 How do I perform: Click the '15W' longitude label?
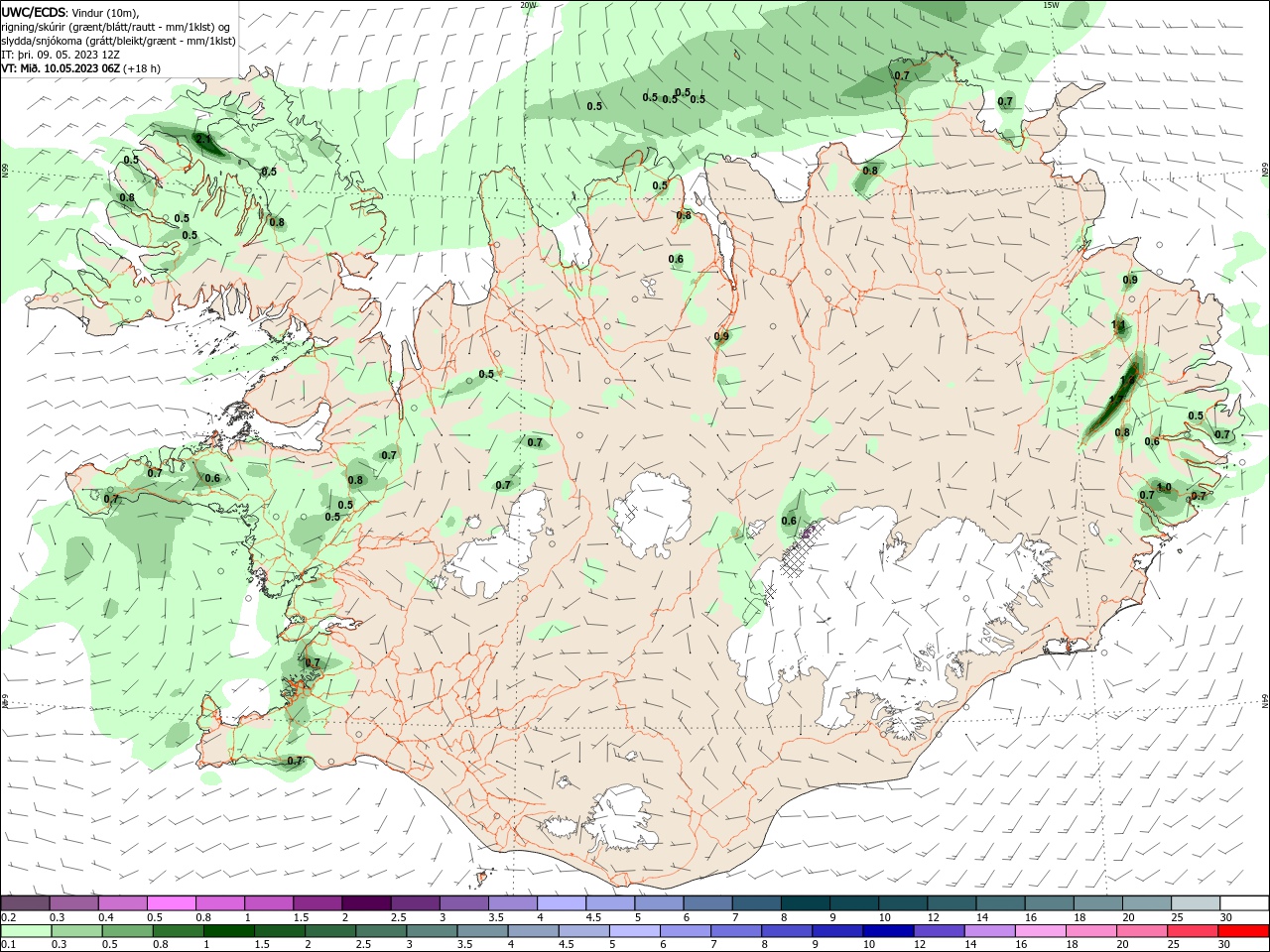1051,5
